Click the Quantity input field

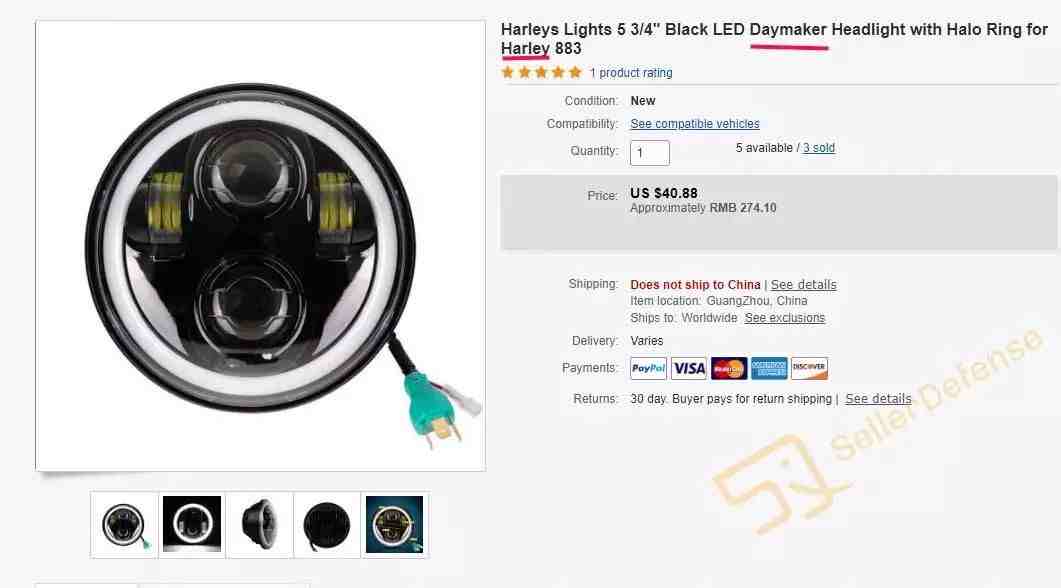pyautogui.click(x=650, y=153)
